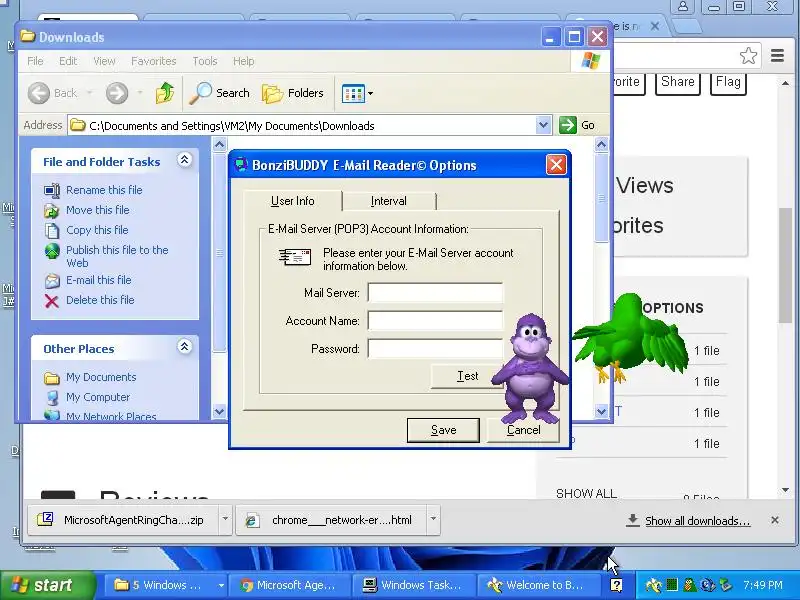Open the Views icon in toolbar

pos(353,93)
